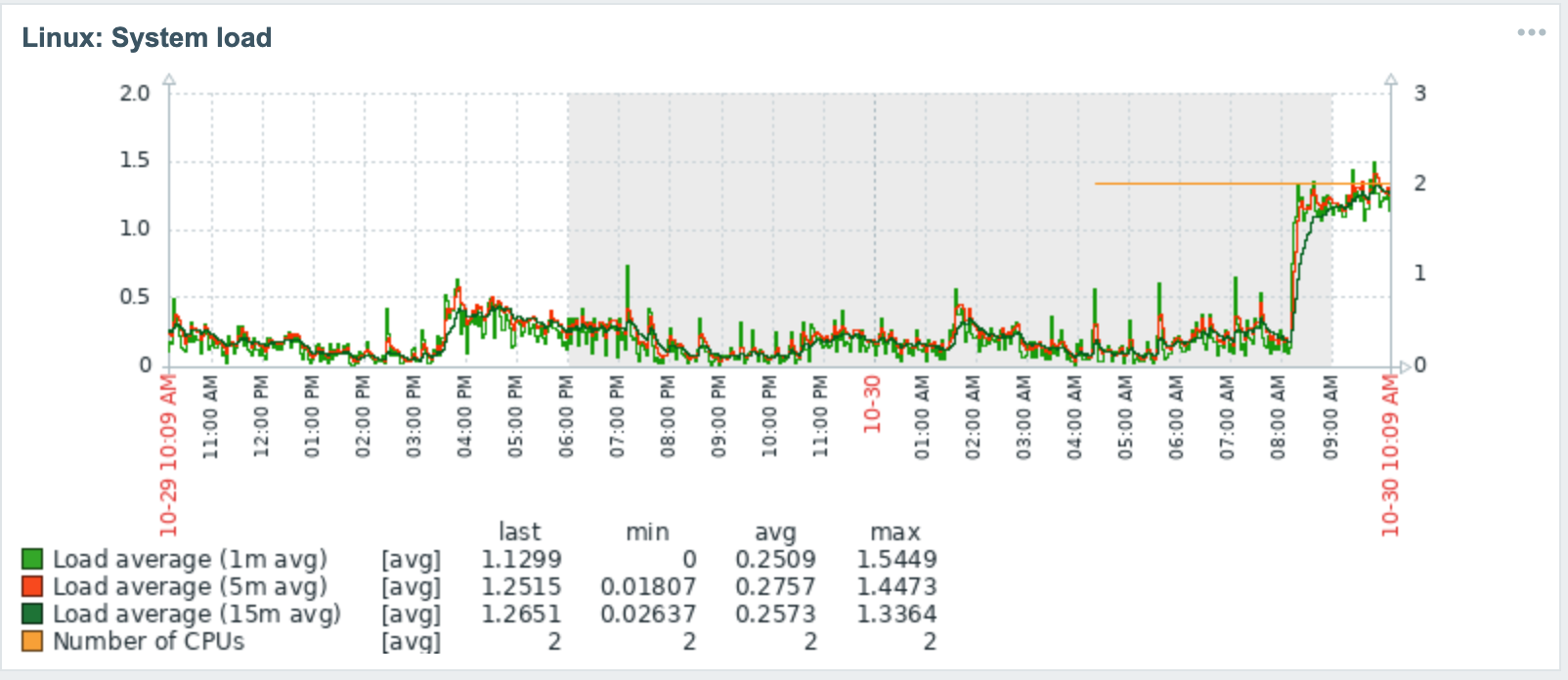Select the 'Number of CPUs' legend label
The height and width of the screenshot is (680, 1568).
tap(149, 642)
